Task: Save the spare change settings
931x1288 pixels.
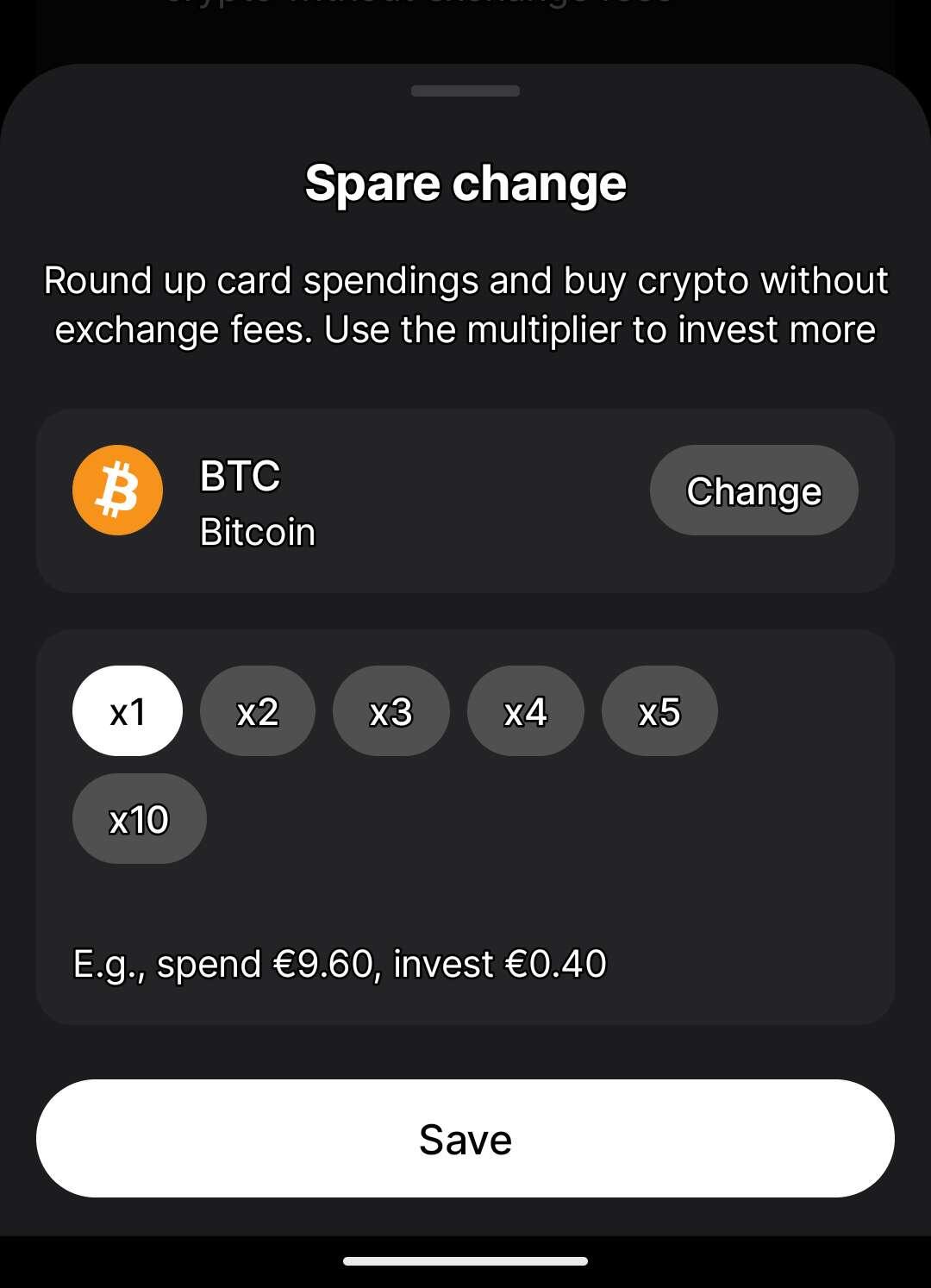Action: tap(465, 1139)
